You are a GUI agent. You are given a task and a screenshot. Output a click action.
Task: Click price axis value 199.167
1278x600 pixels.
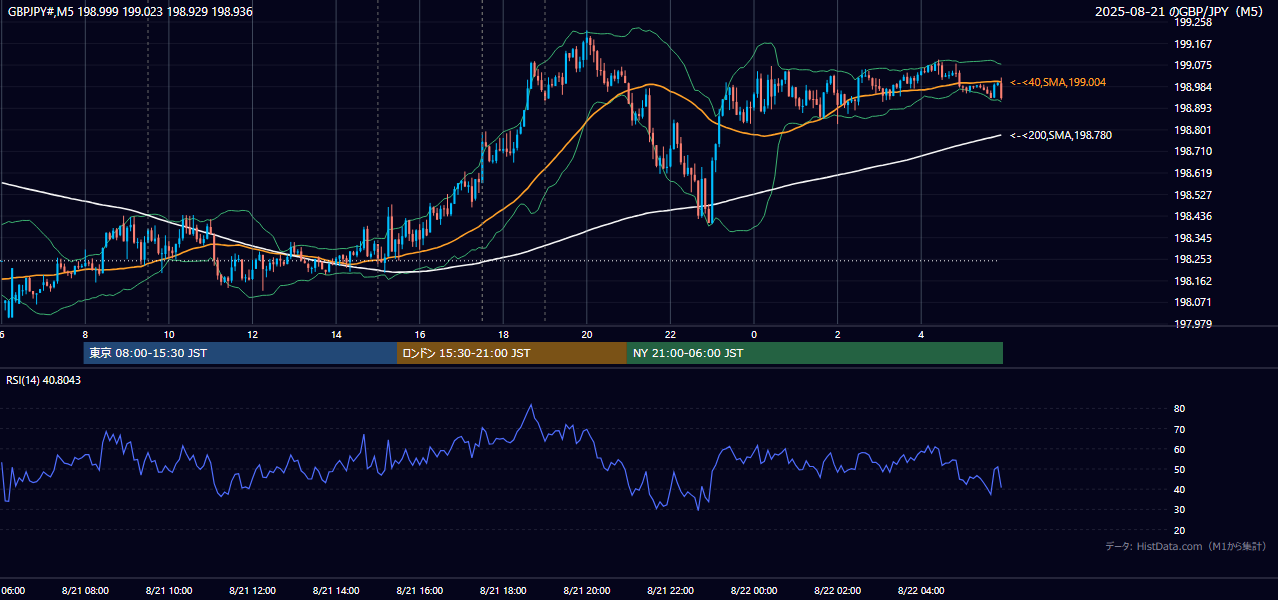pyautogui.click(x=1193, y=44)
